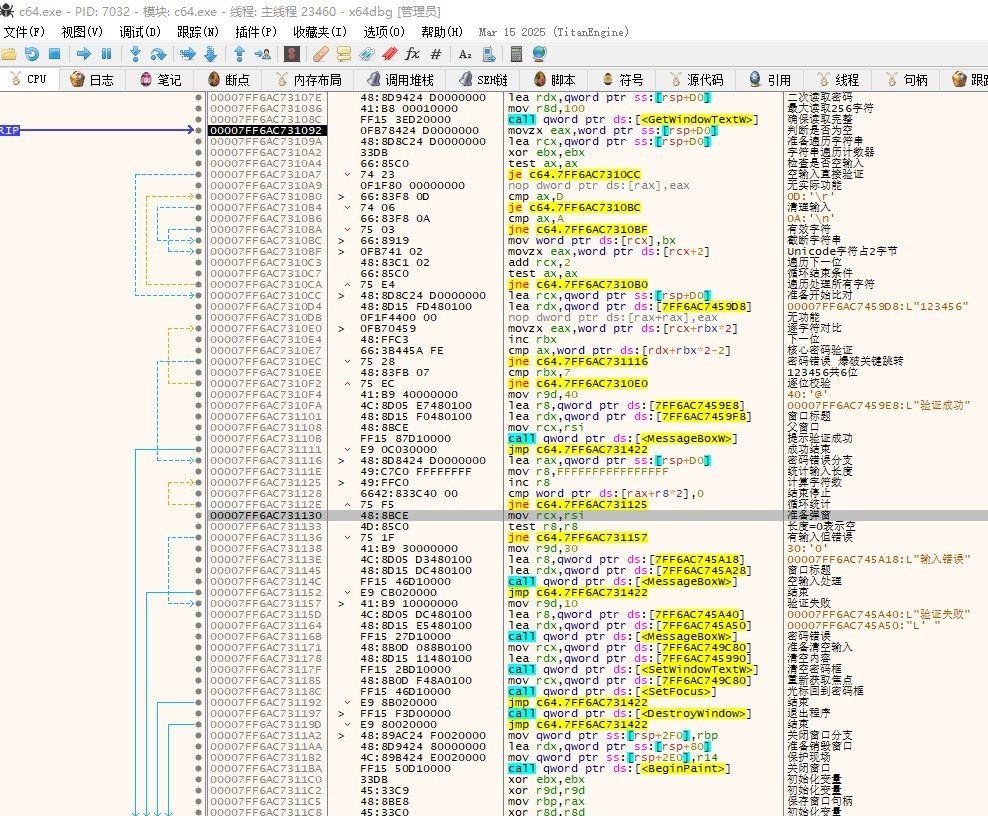The height and width of the screenshot is (816, 988).
Task: Click the Restart program toolbar icon
Action: coord(32,54)
